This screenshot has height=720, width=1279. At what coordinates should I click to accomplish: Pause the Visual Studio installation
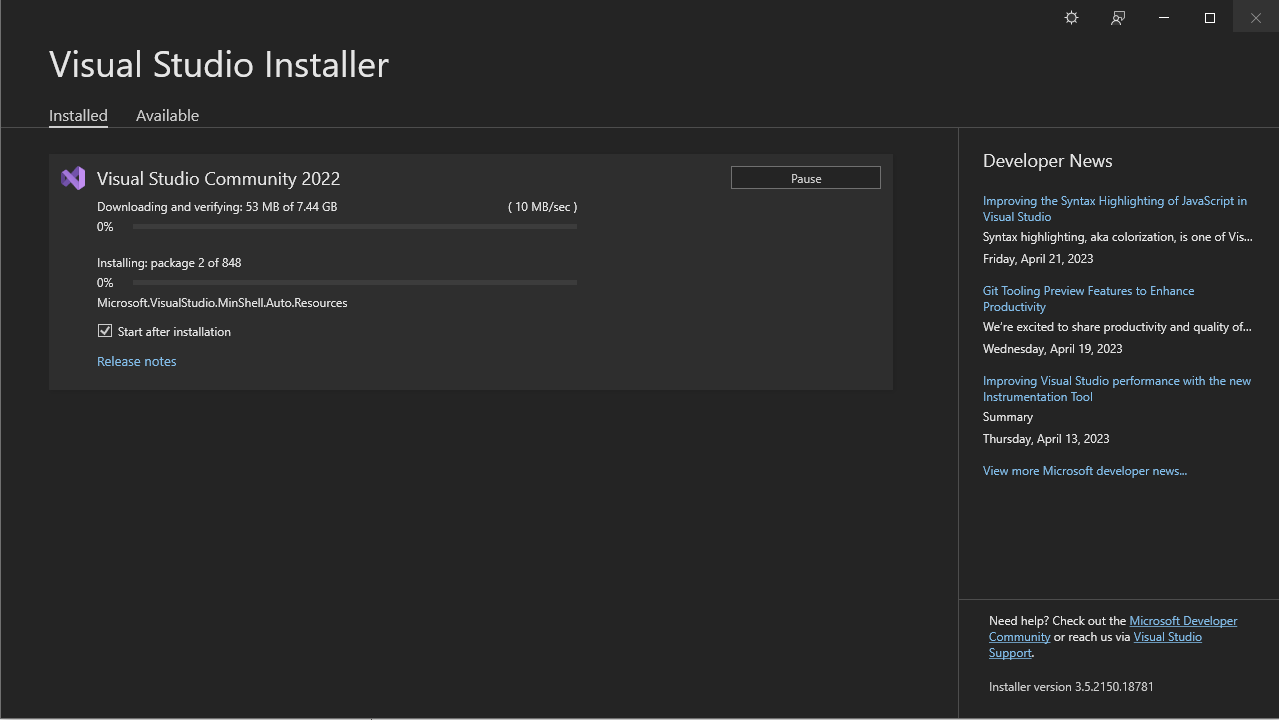[x=806, y=178]
